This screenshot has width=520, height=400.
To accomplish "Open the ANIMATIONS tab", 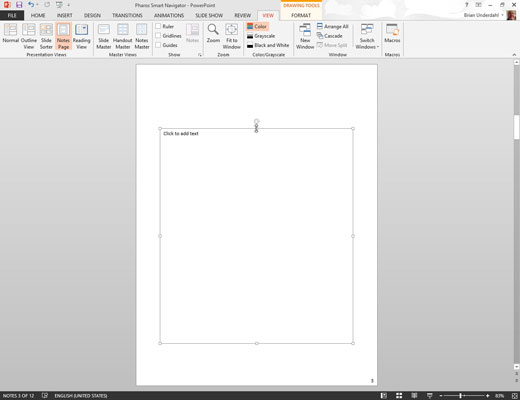I will pyautogui.click(x=169, y=15).
